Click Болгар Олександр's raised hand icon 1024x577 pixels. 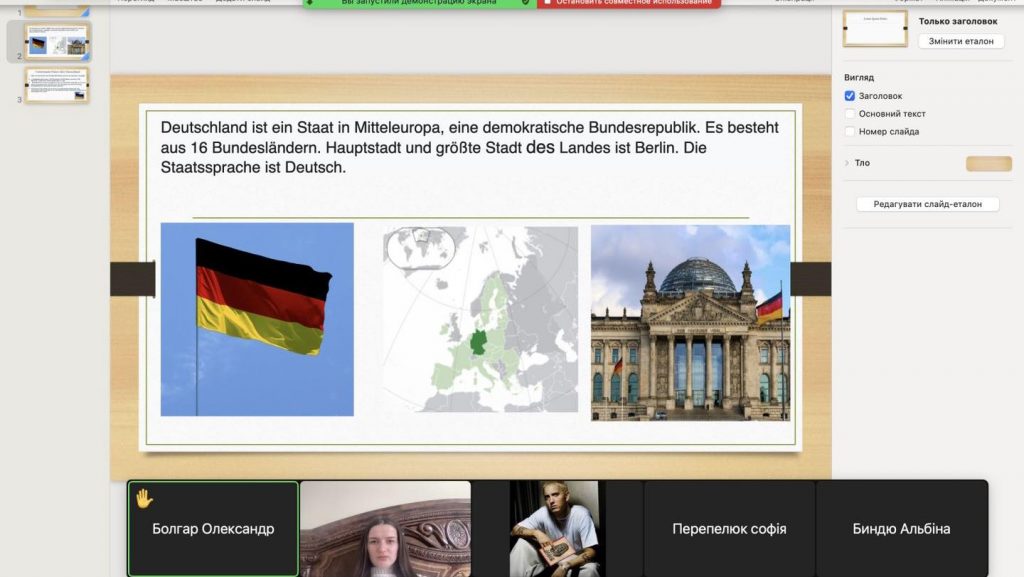pyautogui.click(x=144, y=499)
